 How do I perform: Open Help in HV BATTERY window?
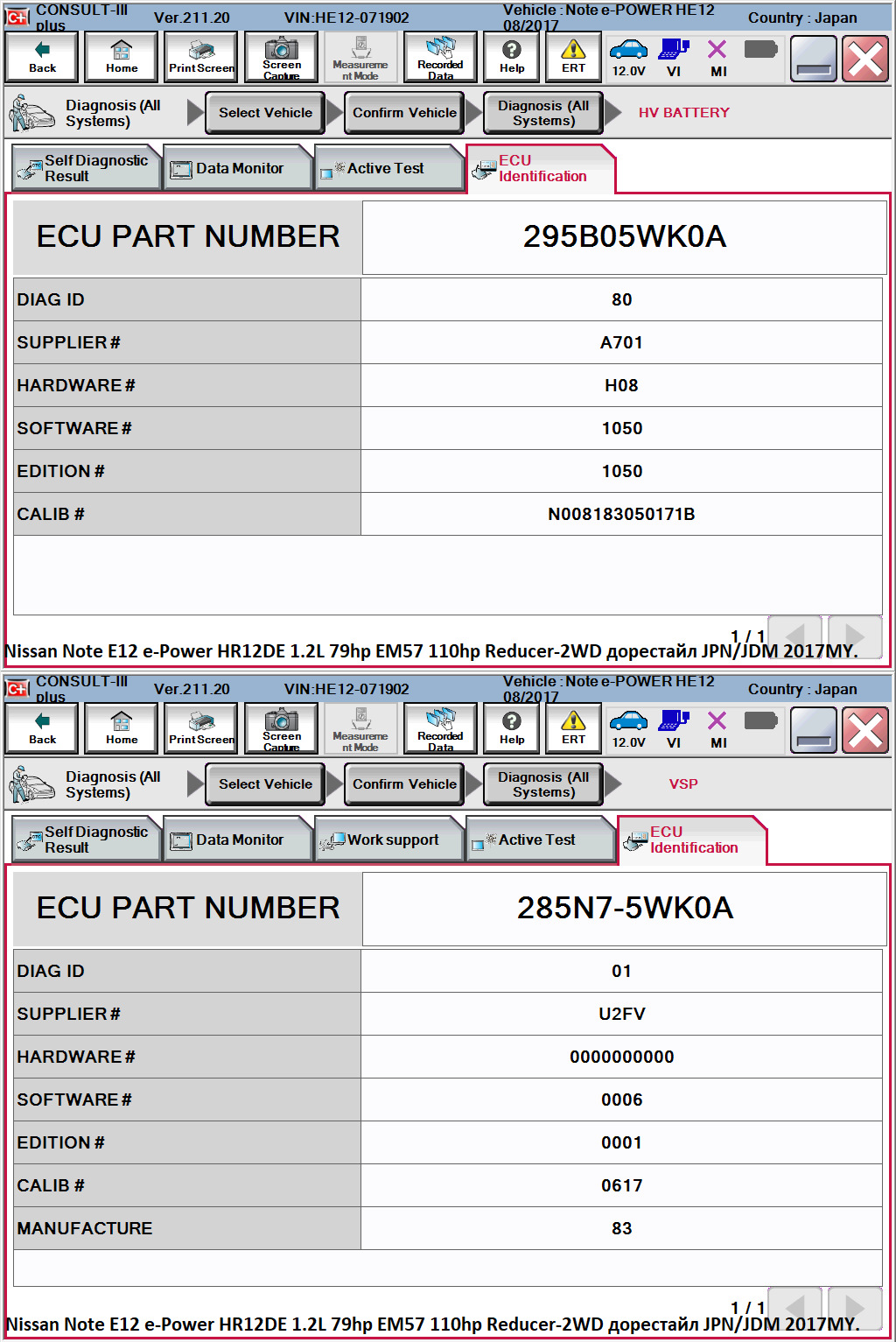tap(512, 57)
